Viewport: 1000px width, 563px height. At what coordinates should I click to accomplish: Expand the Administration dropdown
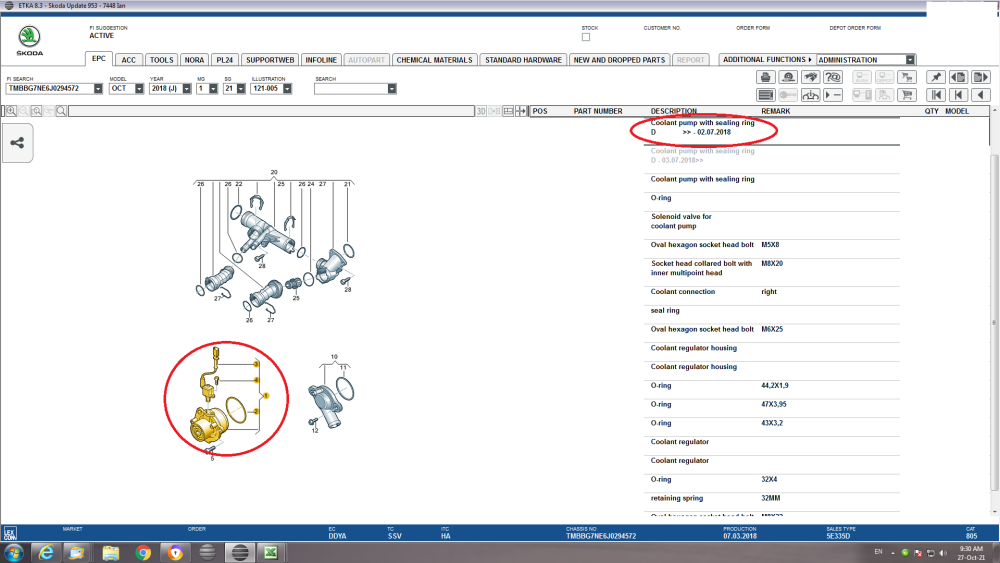pyautogui.click(x=910, y=59)
